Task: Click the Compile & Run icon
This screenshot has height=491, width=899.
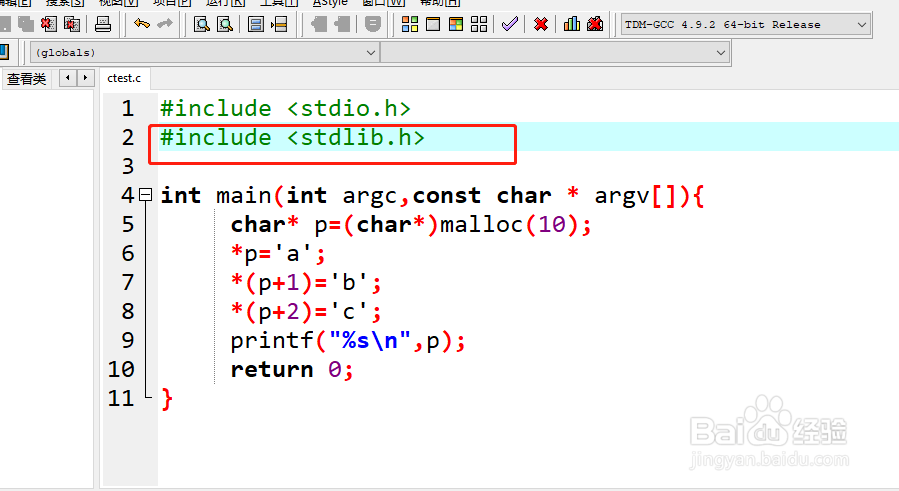Action: (456, 24)
